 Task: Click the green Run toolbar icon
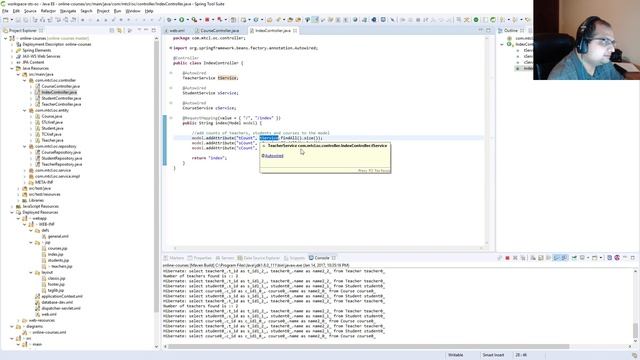pos(182,20)
